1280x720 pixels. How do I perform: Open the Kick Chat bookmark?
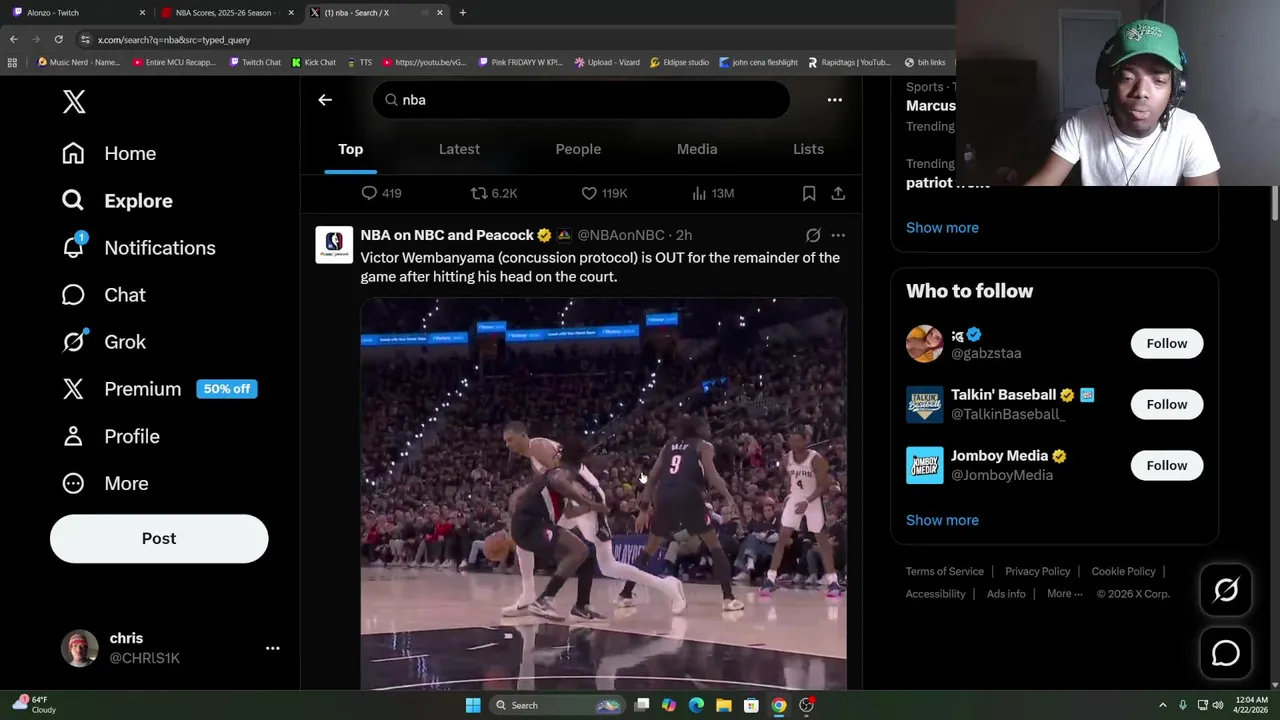coord(313,62)
